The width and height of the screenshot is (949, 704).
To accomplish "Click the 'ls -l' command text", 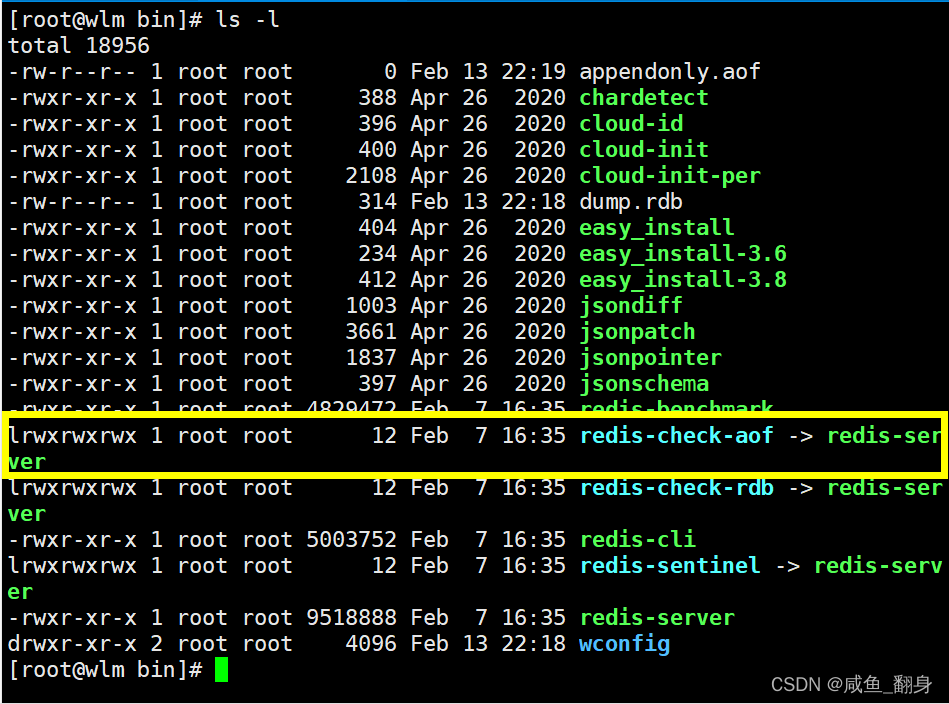I will click(x=248, y=20).
